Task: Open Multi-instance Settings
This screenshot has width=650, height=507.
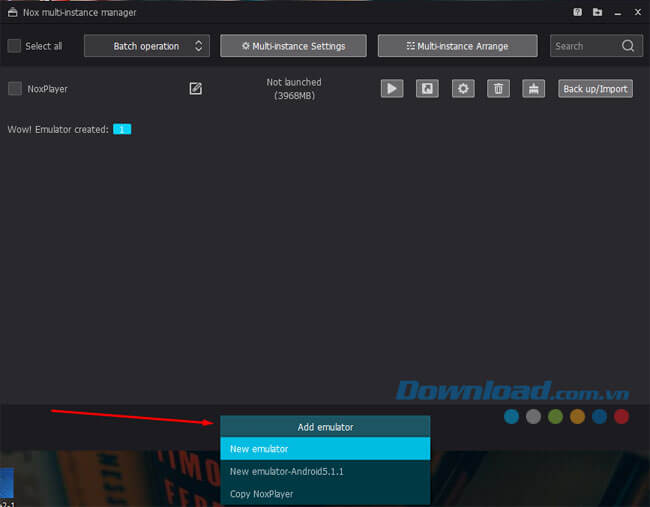Action: pos(293,46)
